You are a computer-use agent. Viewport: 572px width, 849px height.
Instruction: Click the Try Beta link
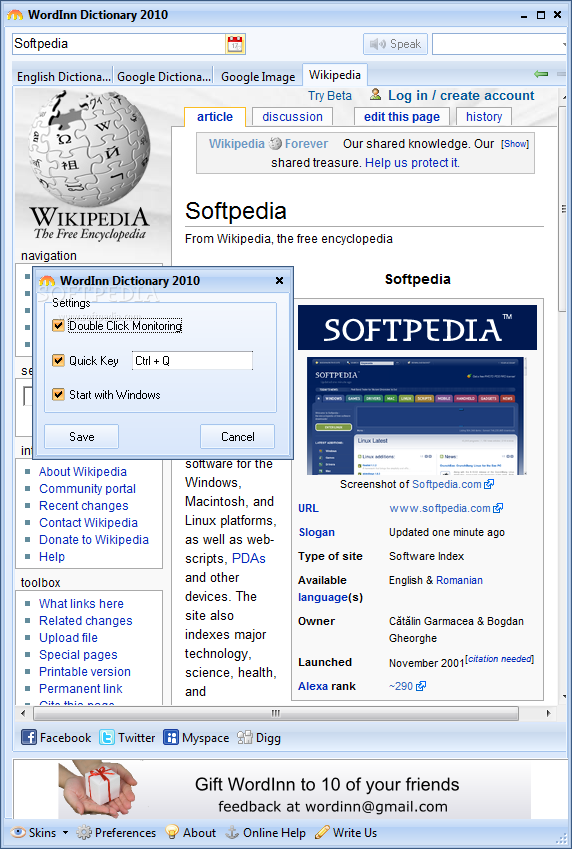330,96
